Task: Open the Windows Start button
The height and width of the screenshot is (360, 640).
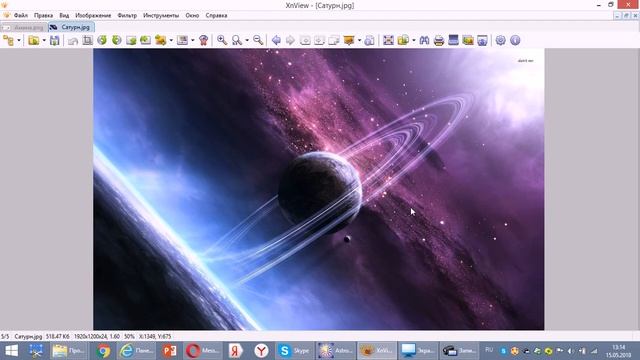Action: pyautogui.click(x=11, y=351)
